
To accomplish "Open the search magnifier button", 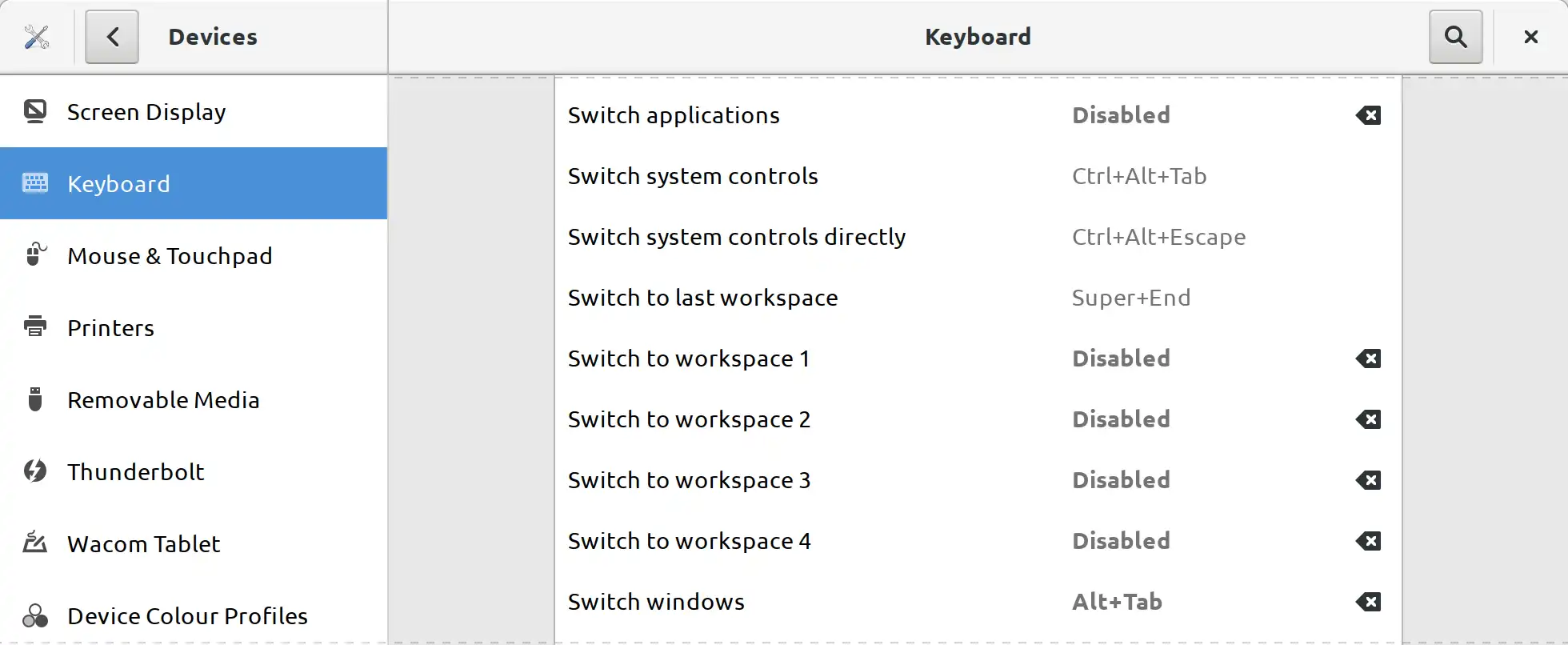I will pos(1455,37).
